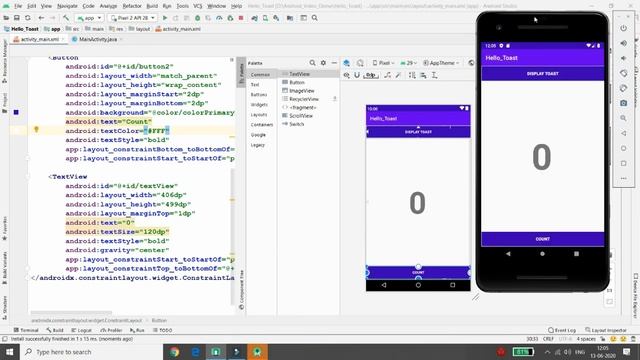The height and width of the screenshot is (360, 640).
Task: Select RecyclerView in the palette
Action: point(304,99)
